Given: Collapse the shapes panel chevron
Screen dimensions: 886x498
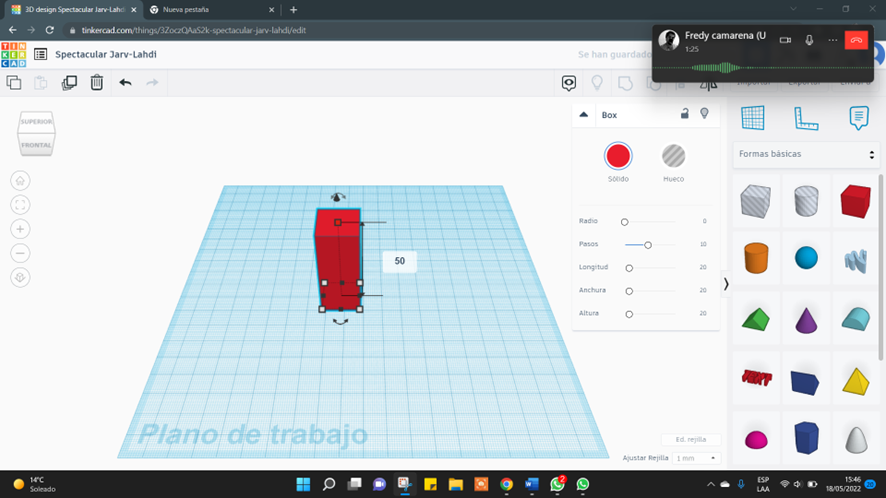Looking at the screenshot, I should tap(726, 284).
